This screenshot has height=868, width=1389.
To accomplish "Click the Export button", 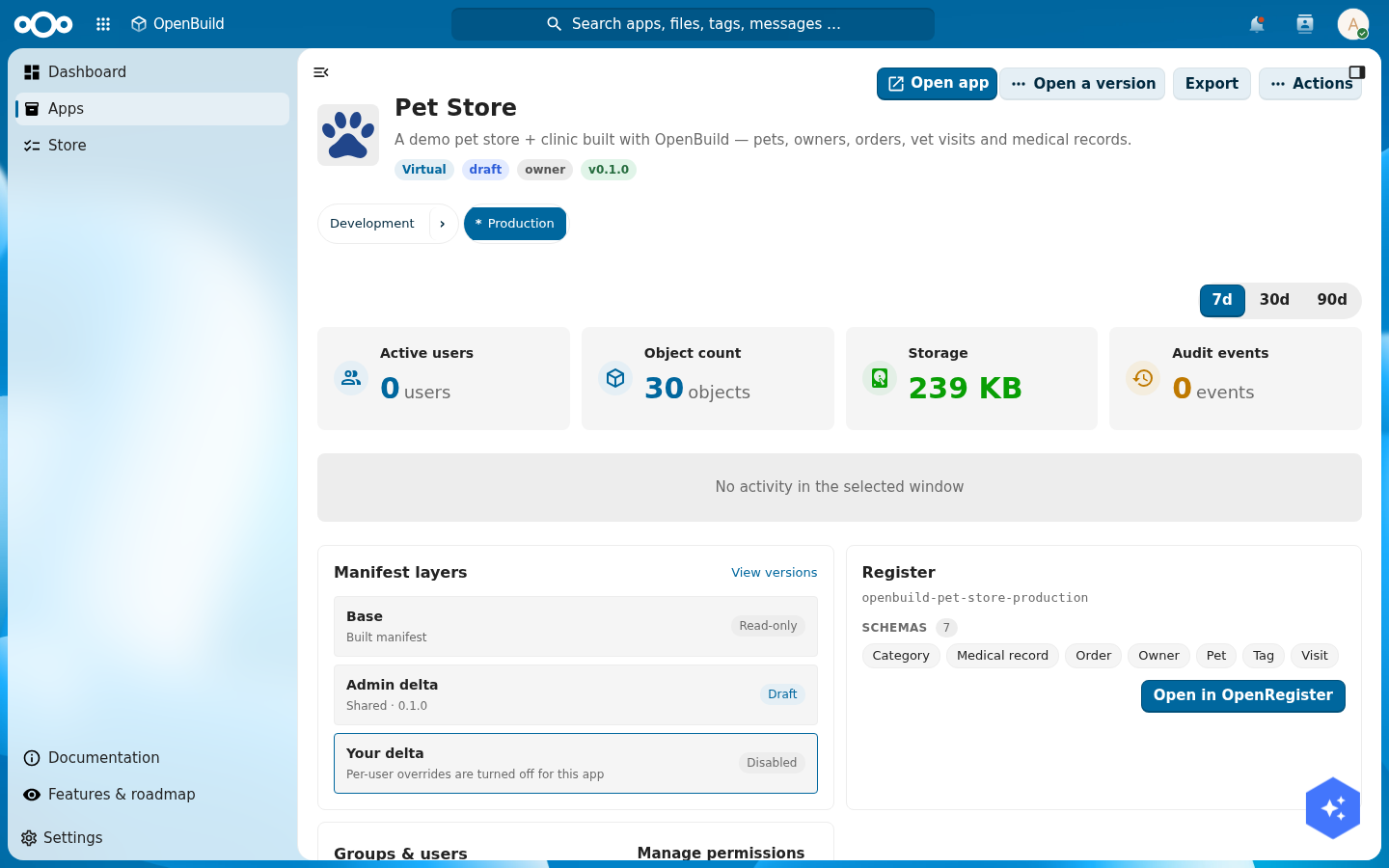I will pyautogui.click(x=1212, y=84).
